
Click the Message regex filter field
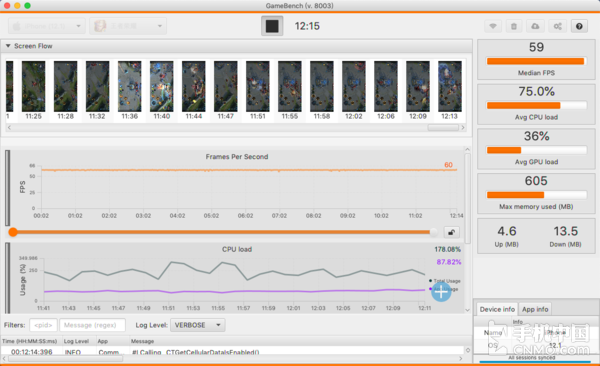click(92, 325)
